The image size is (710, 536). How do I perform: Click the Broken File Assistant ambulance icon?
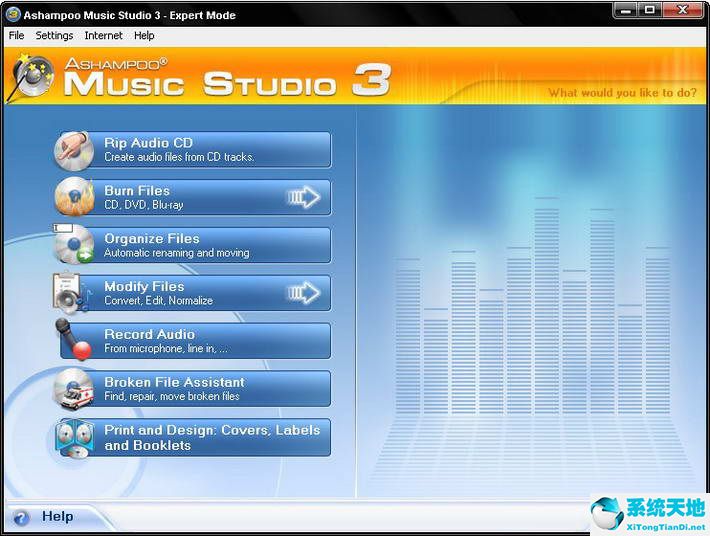pos(74,389)
